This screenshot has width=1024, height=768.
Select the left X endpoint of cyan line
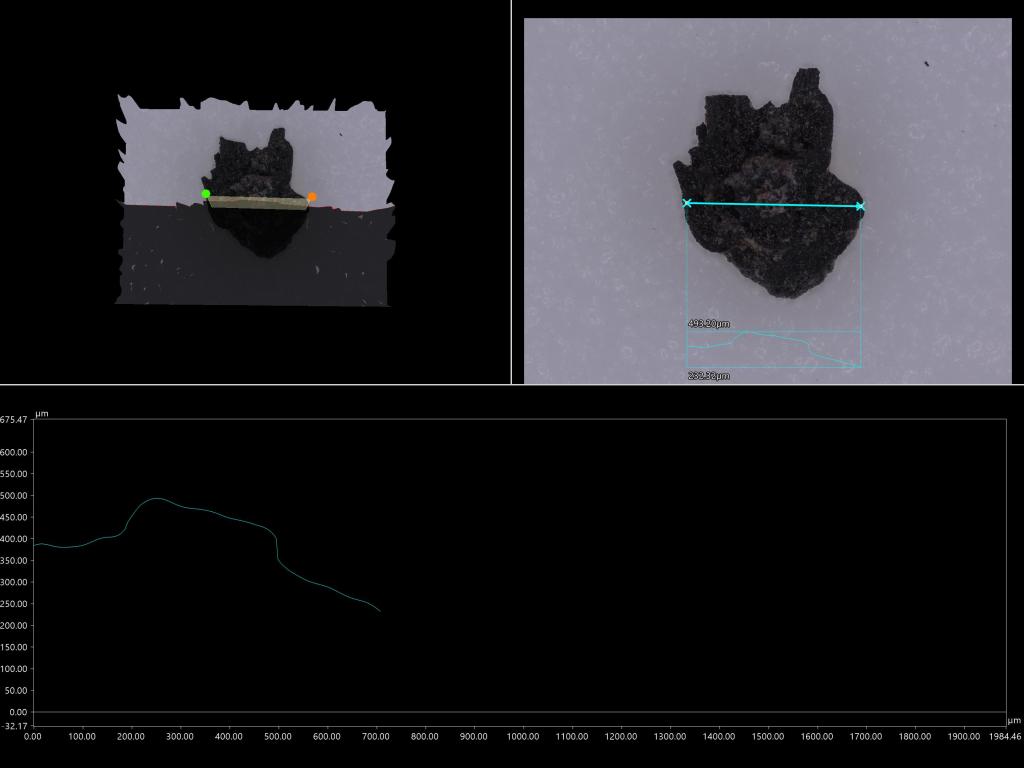(x=687, y=203)
